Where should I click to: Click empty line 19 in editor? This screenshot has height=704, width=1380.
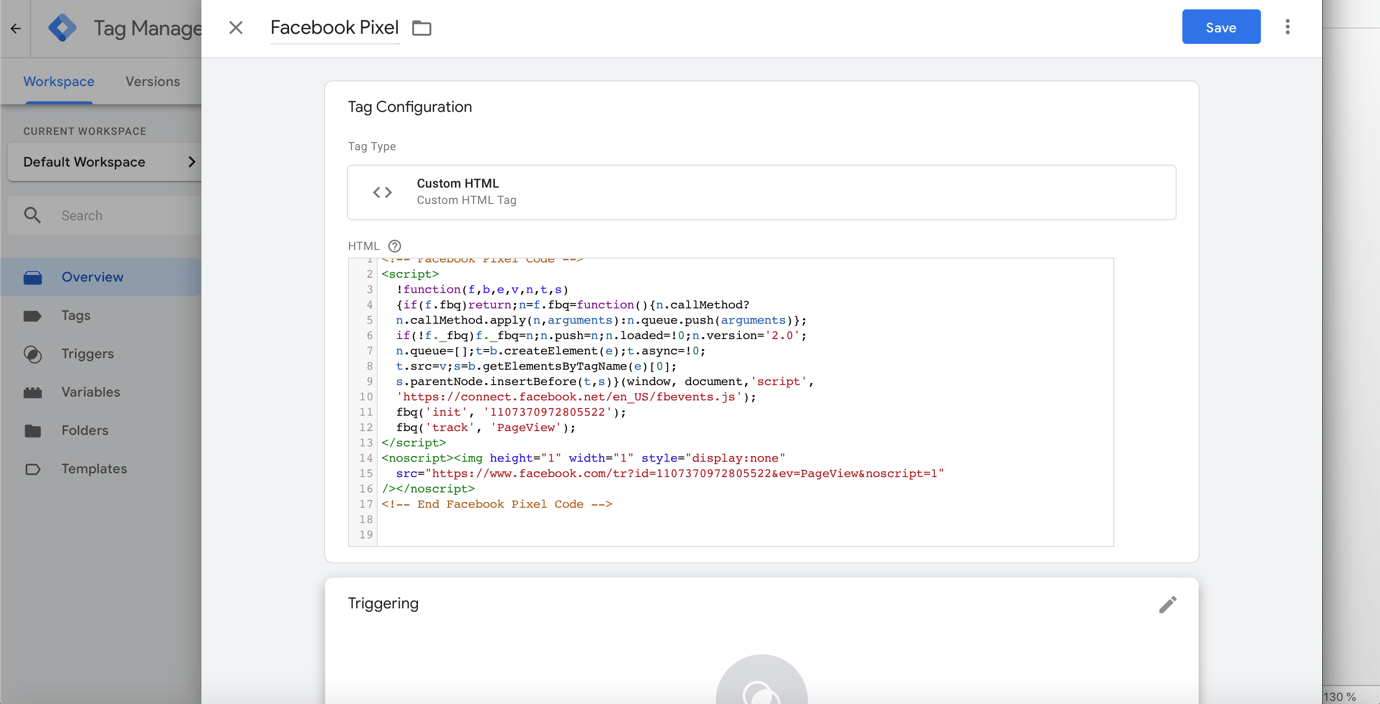(745, 535)
